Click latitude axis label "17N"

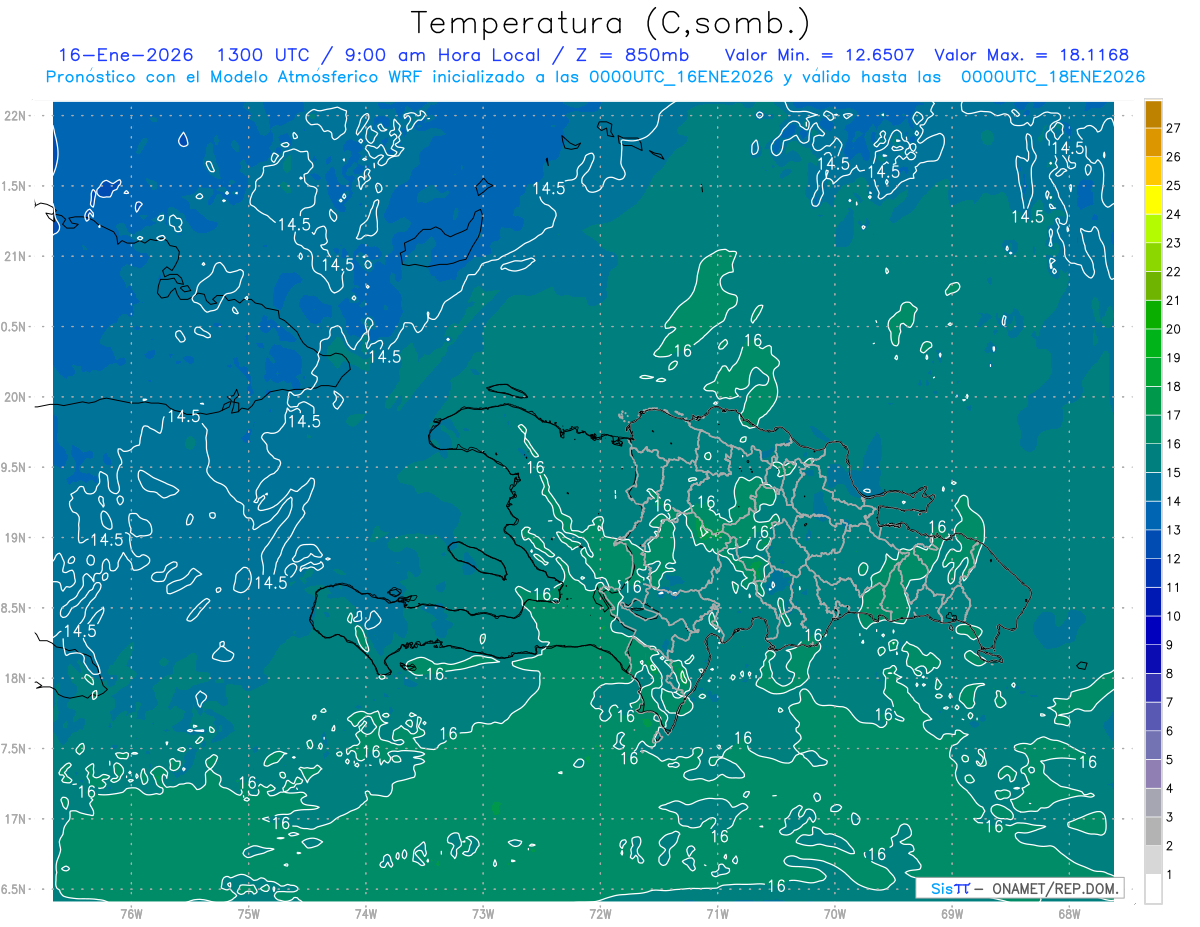[x=14, y=819]
